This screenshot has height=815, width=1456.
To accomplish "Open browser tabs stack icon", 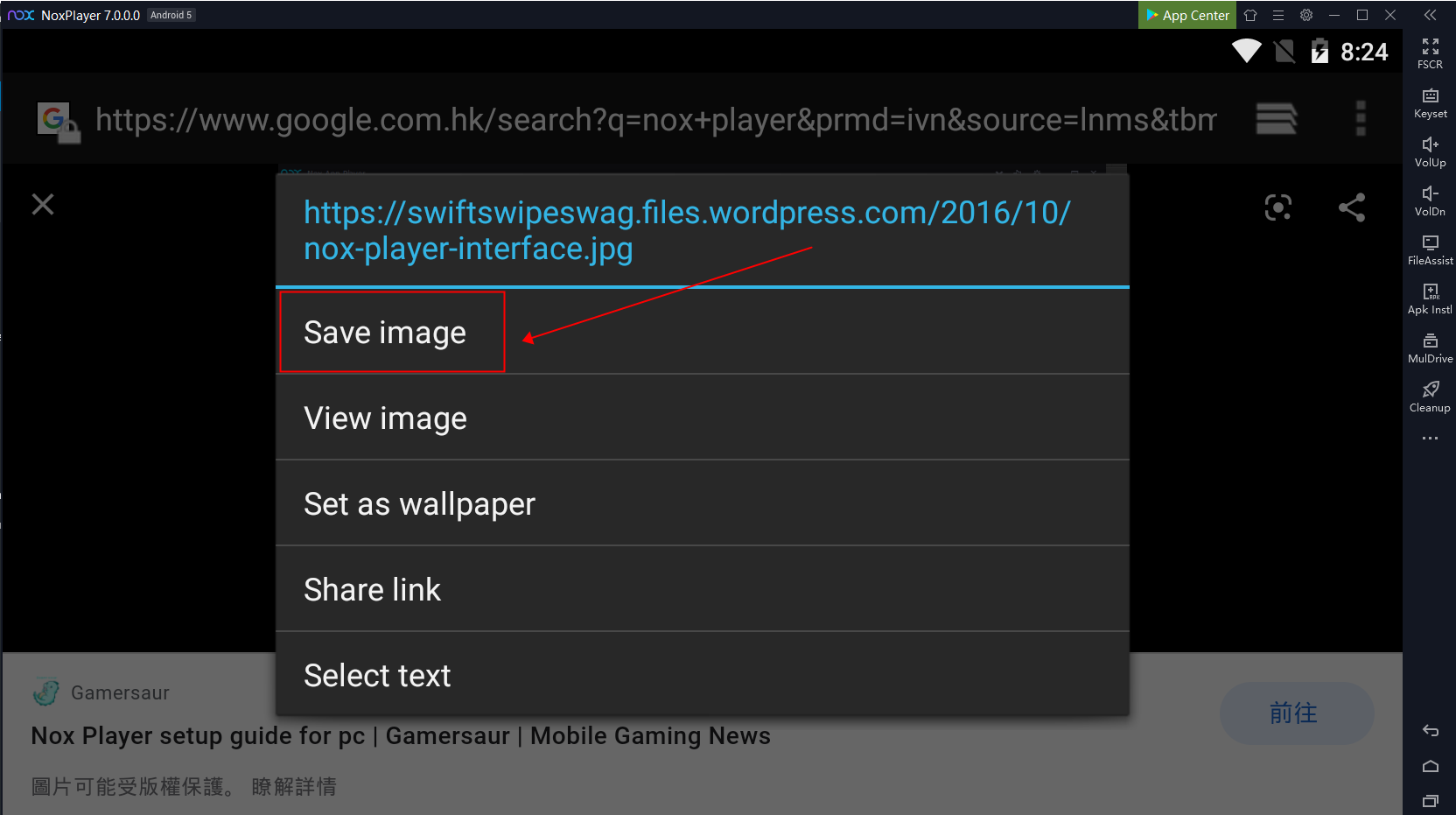I will click(1277, 118).
